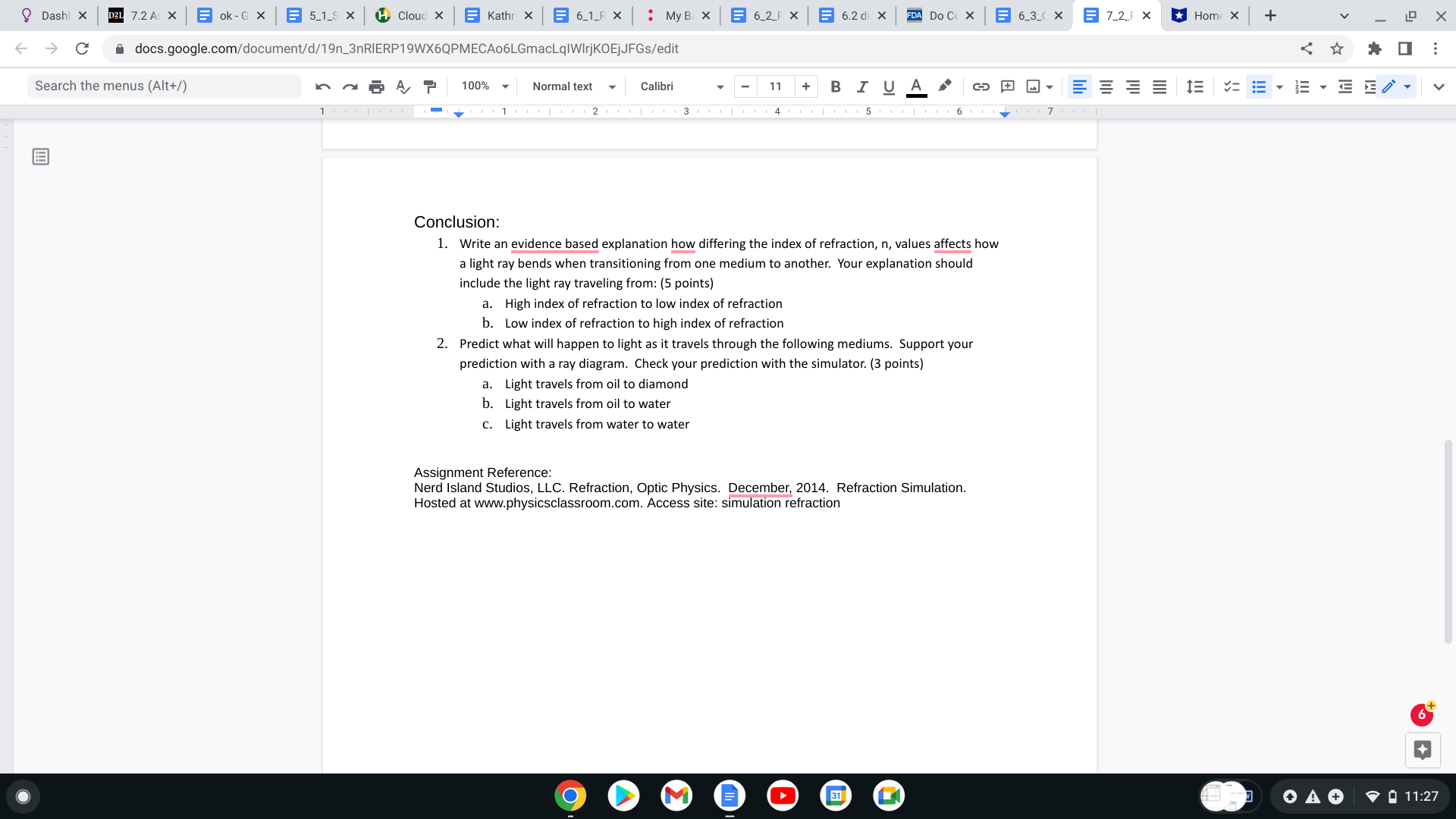Open the font size zoom dropdown
This screenshot has height=819, width=1456.
[x=483, y=86]
